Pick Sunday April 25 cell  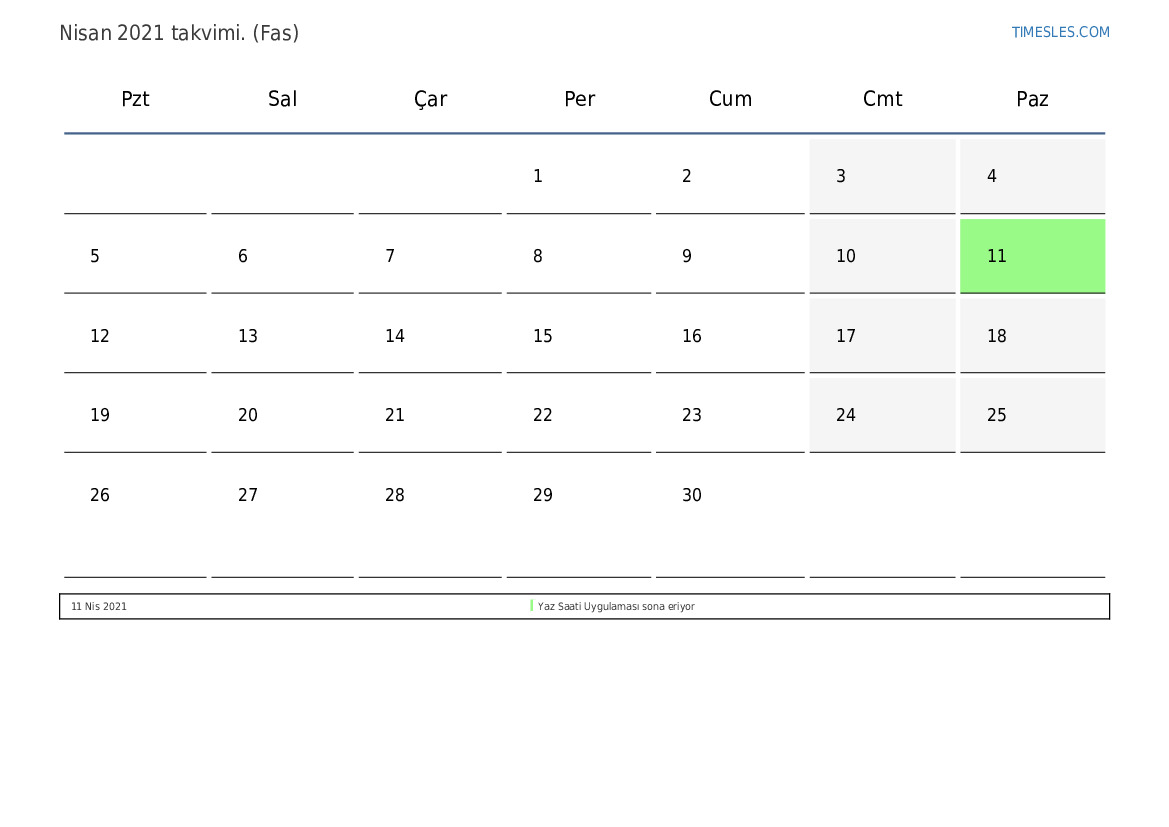1033,415
